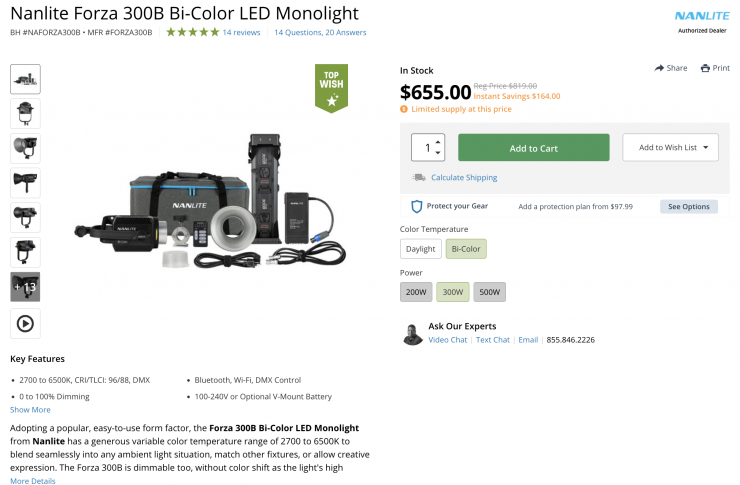This screenshot has height=485, width=740.
Task: Increase quantity with the up arrow
Action: (438, 142)
